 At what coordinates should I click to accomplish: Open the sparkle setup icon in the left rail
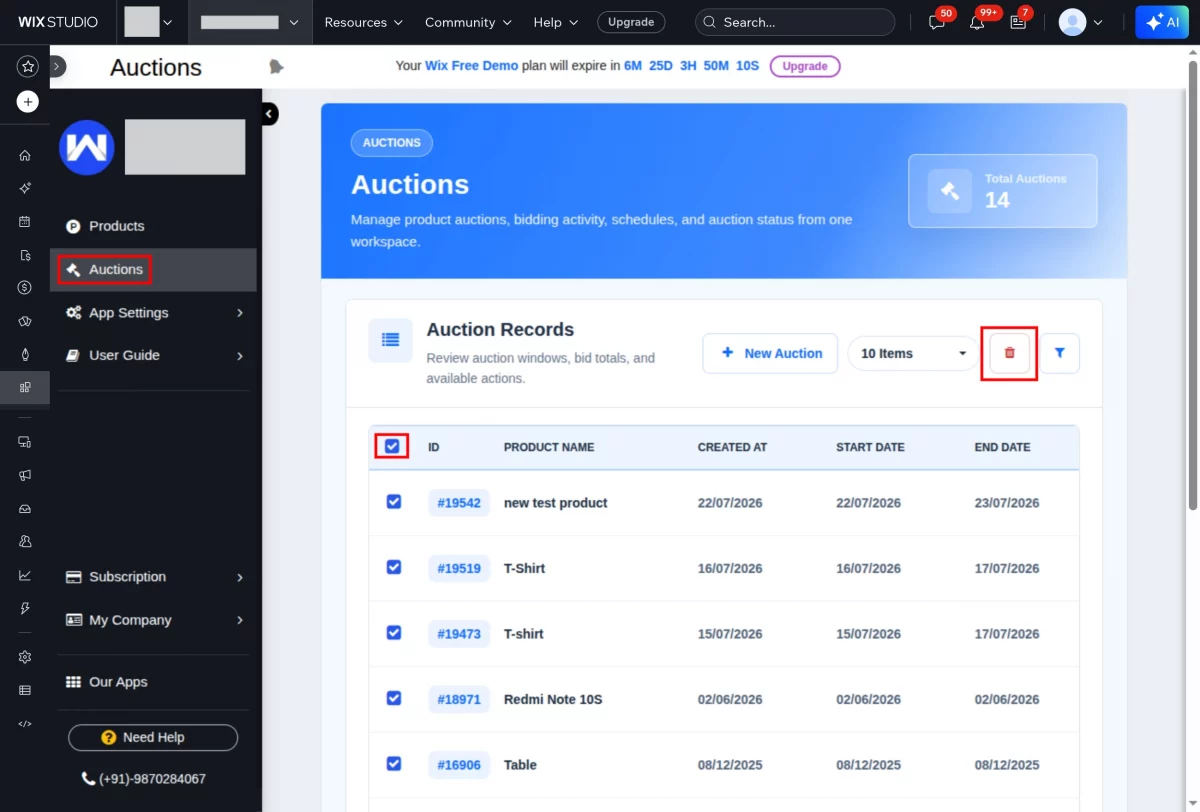click(x=25, y=188)
